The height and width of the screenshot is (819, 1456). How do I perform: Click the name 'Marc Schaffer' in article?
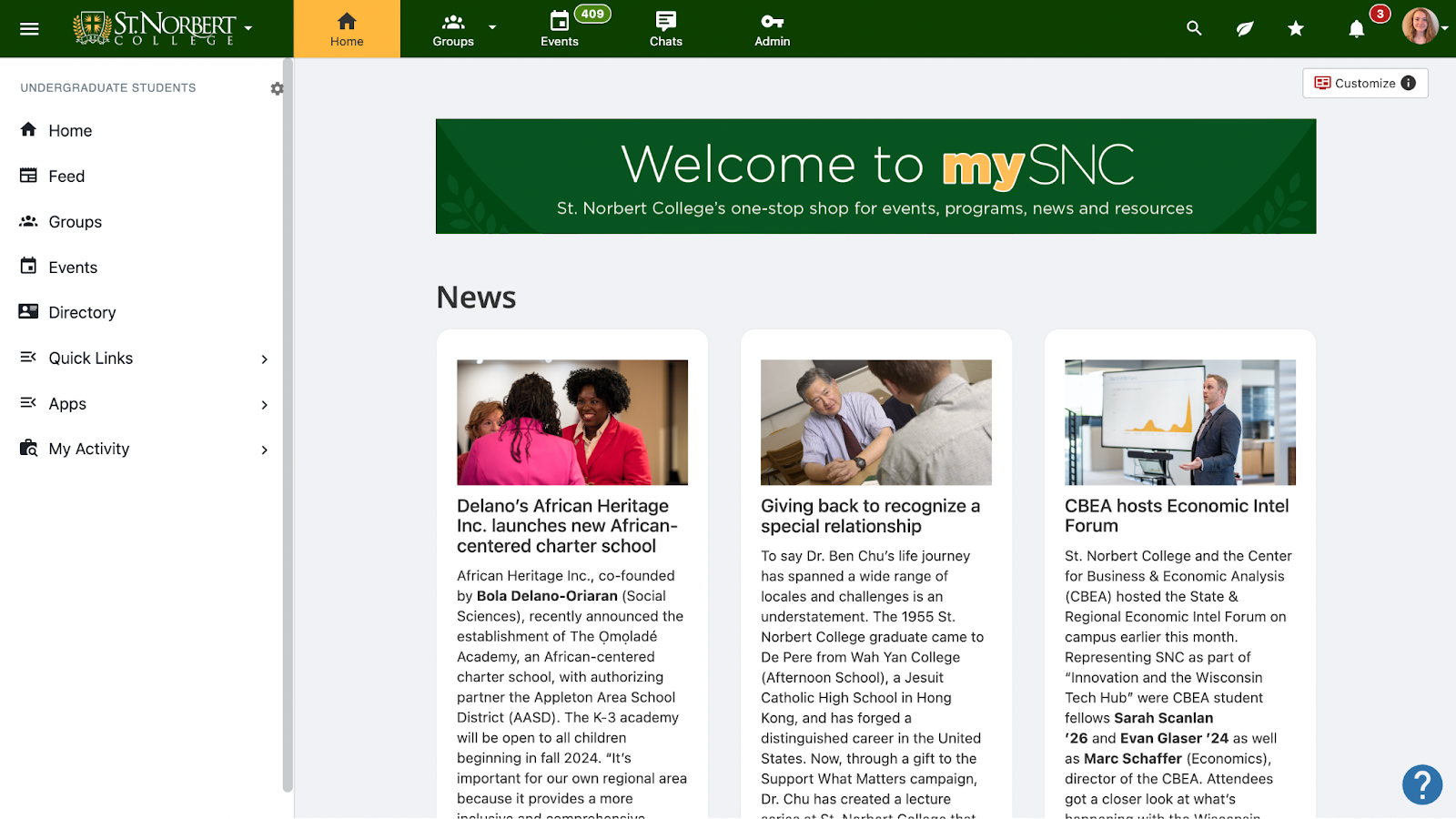tap(1133, 759)
